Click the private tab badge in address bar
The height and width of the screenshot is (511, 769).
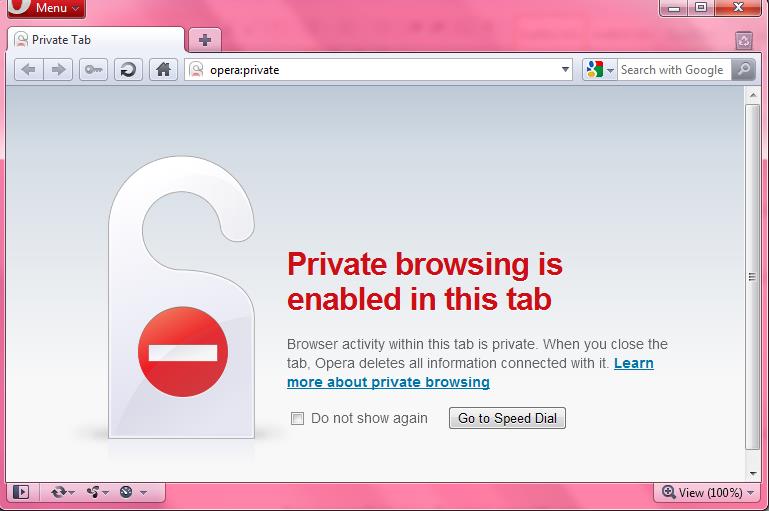[196, 70]
